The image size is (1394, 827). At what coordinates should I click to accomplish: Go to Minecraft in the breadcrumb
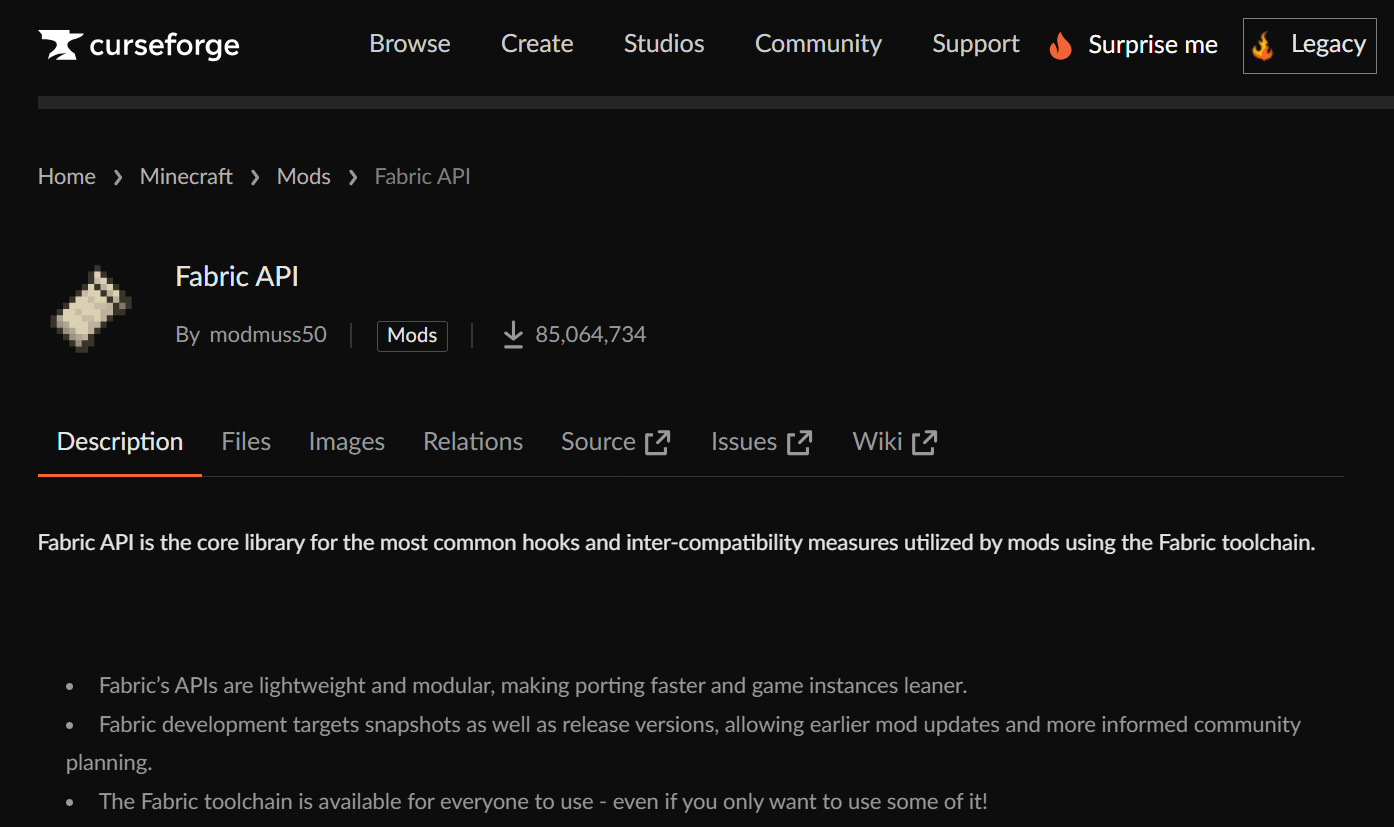[186, 177]
